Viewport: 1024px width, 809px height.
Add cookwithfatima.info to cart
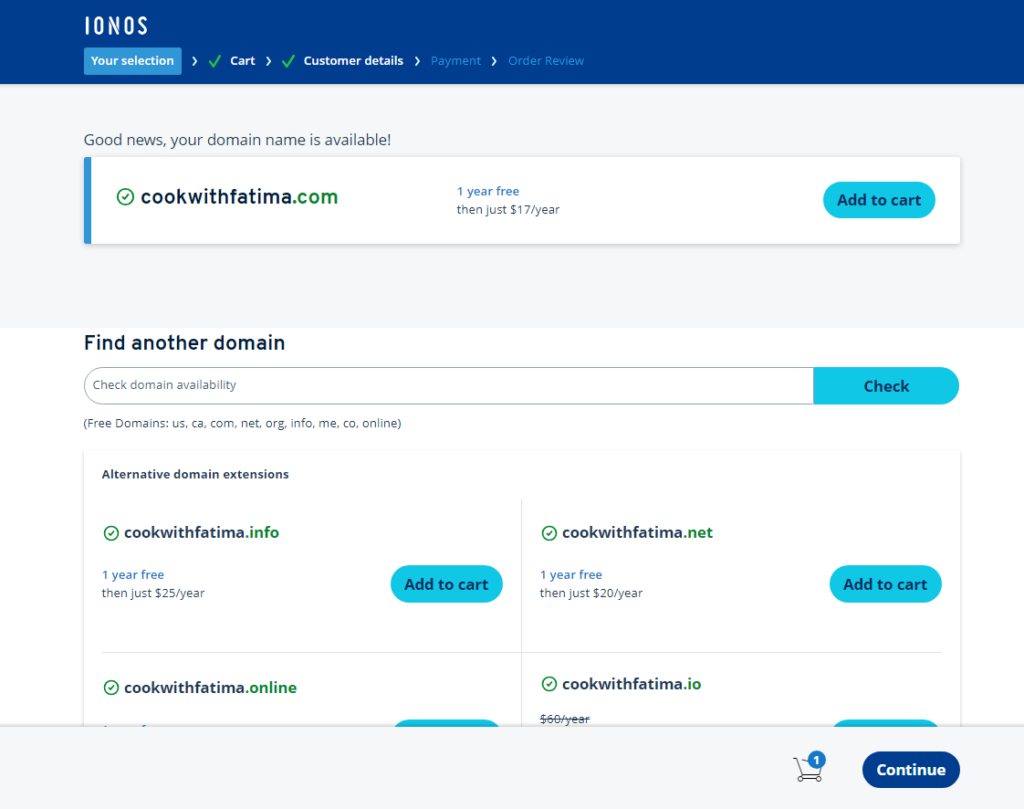[x=446, y=584]
